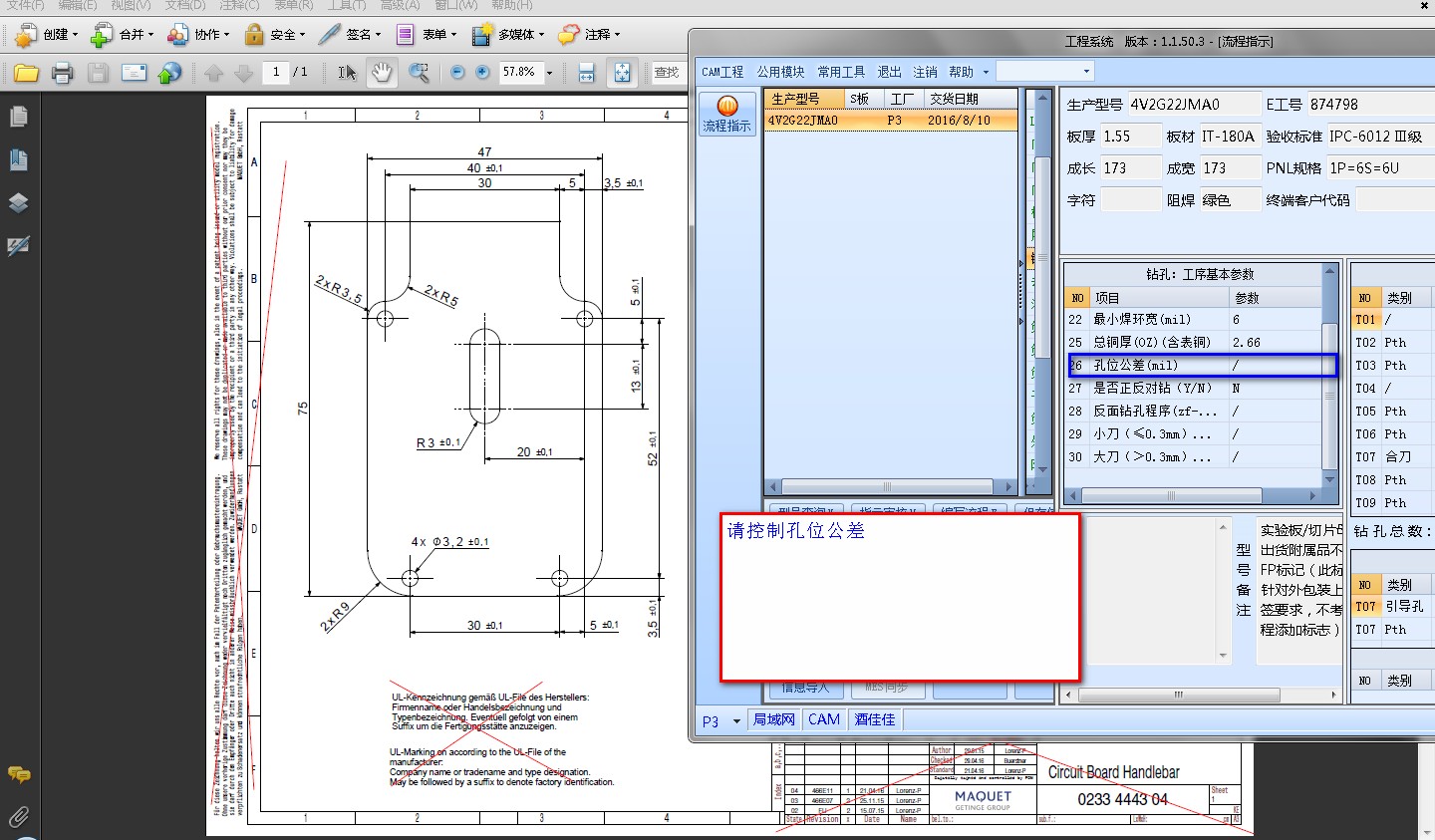Go to next page with down arrow

pos(243,73)
